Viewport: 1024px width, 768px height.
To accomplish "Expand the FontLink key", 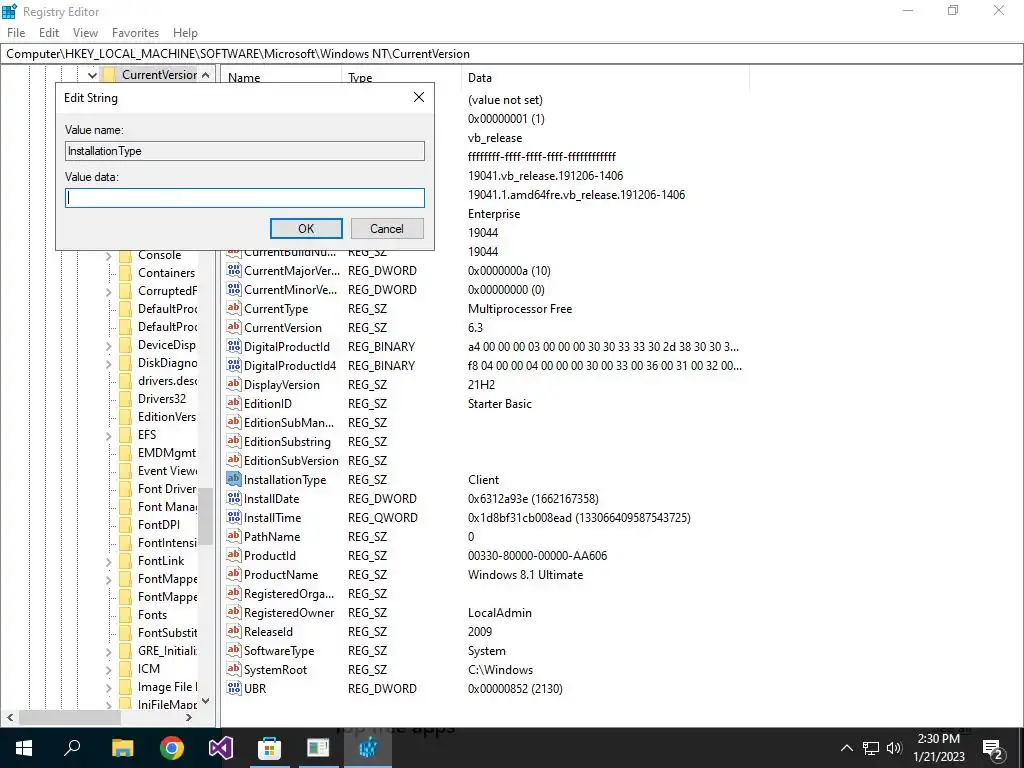I will click(109, 562).
